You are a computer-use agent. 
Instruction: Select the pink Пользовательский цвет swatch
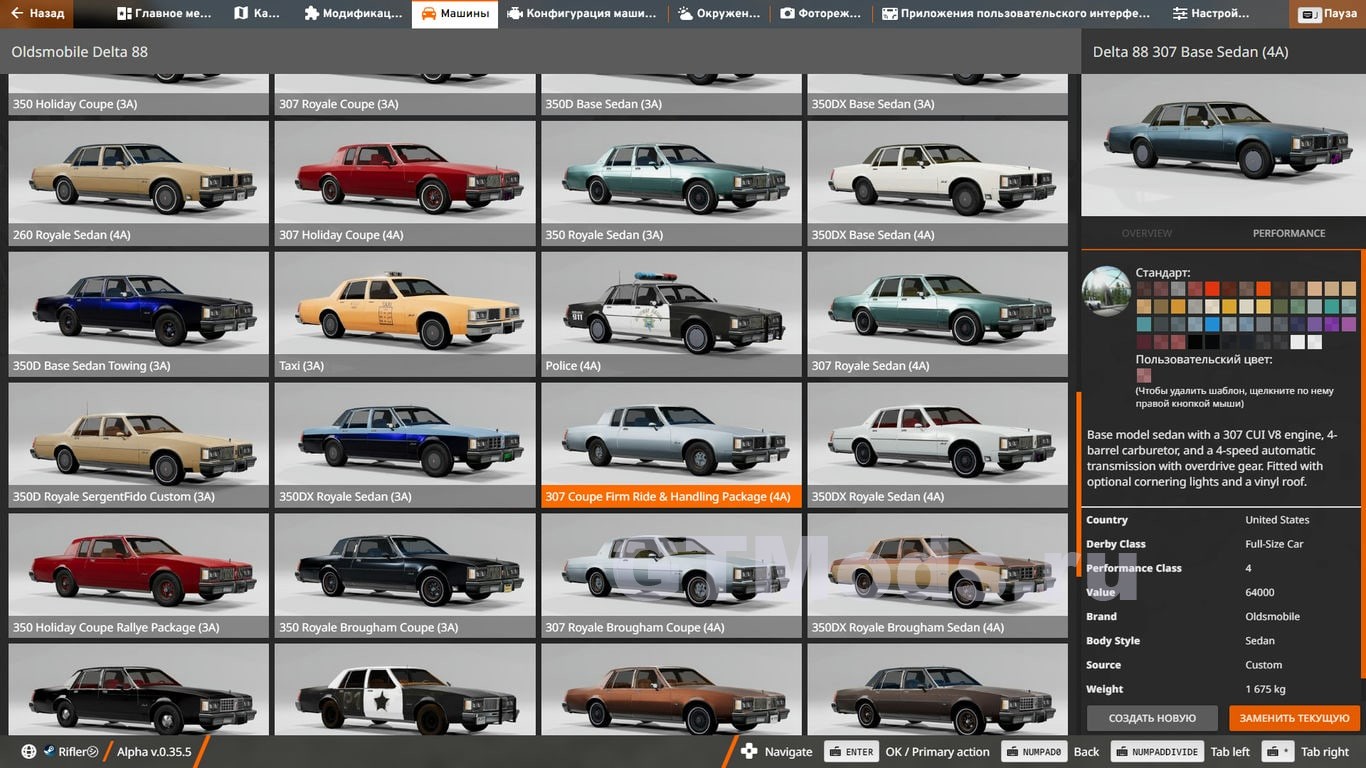coord(1143,376)
